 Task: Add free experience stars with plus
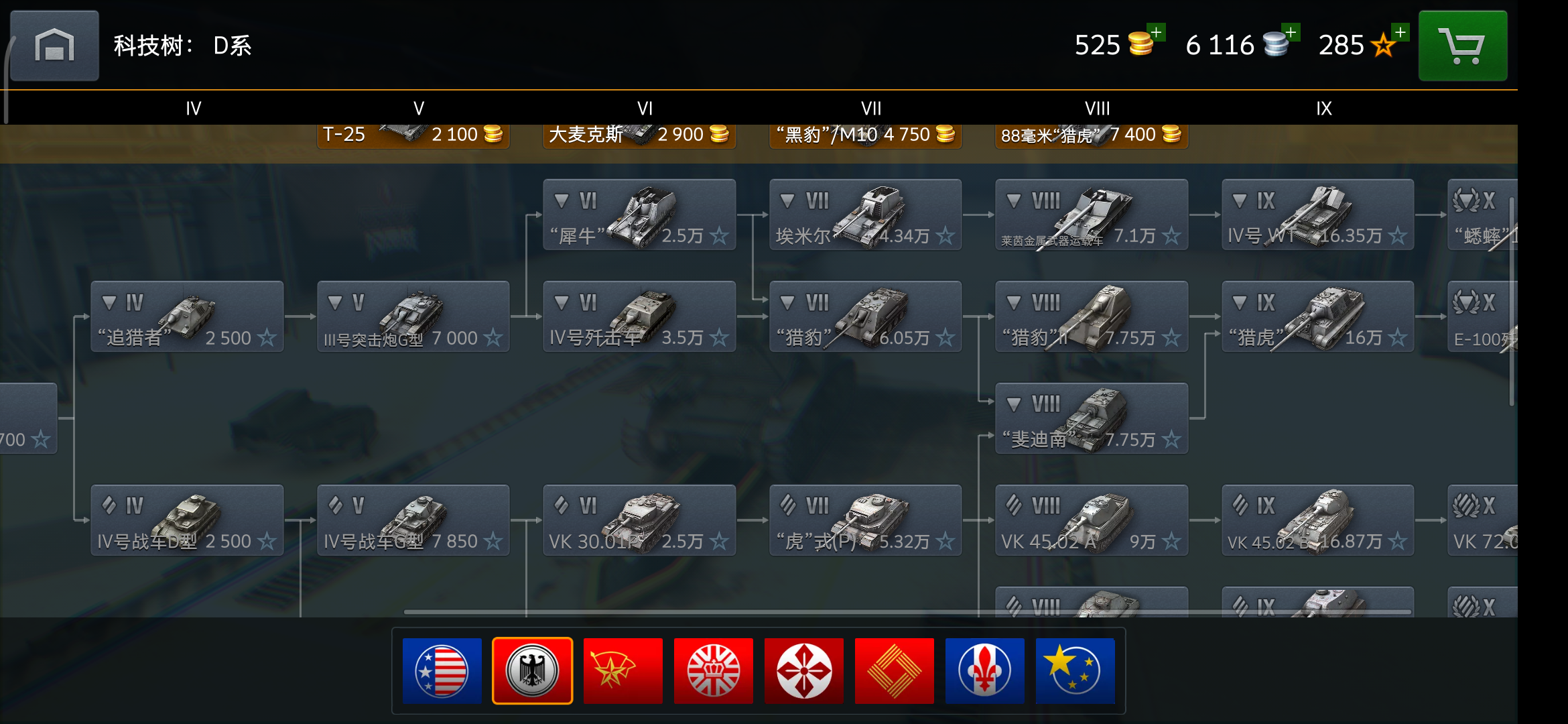click(x=1400, y=32)
